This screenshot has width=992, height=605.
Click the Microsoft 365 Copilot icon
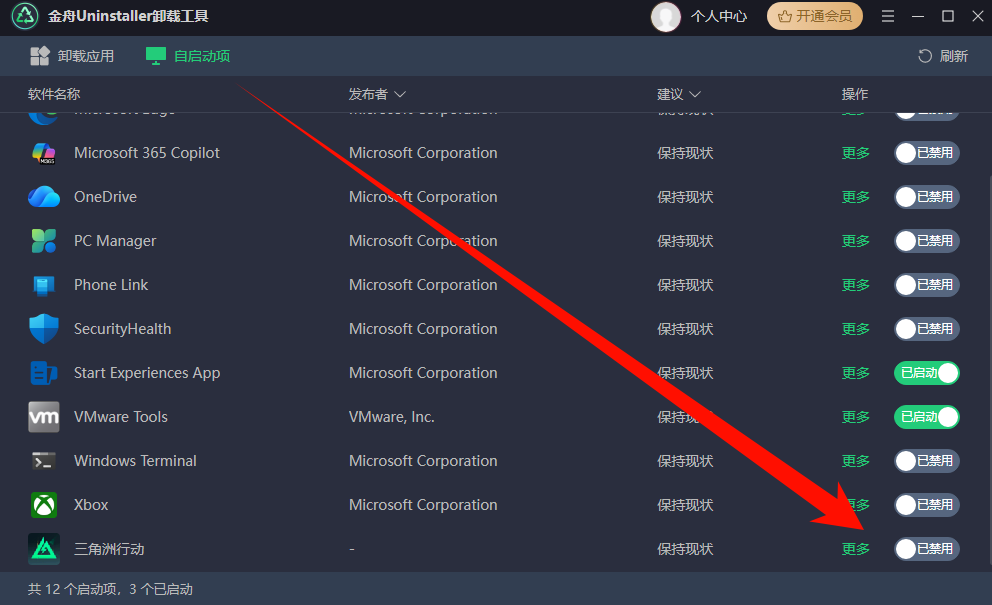[44, 153]
